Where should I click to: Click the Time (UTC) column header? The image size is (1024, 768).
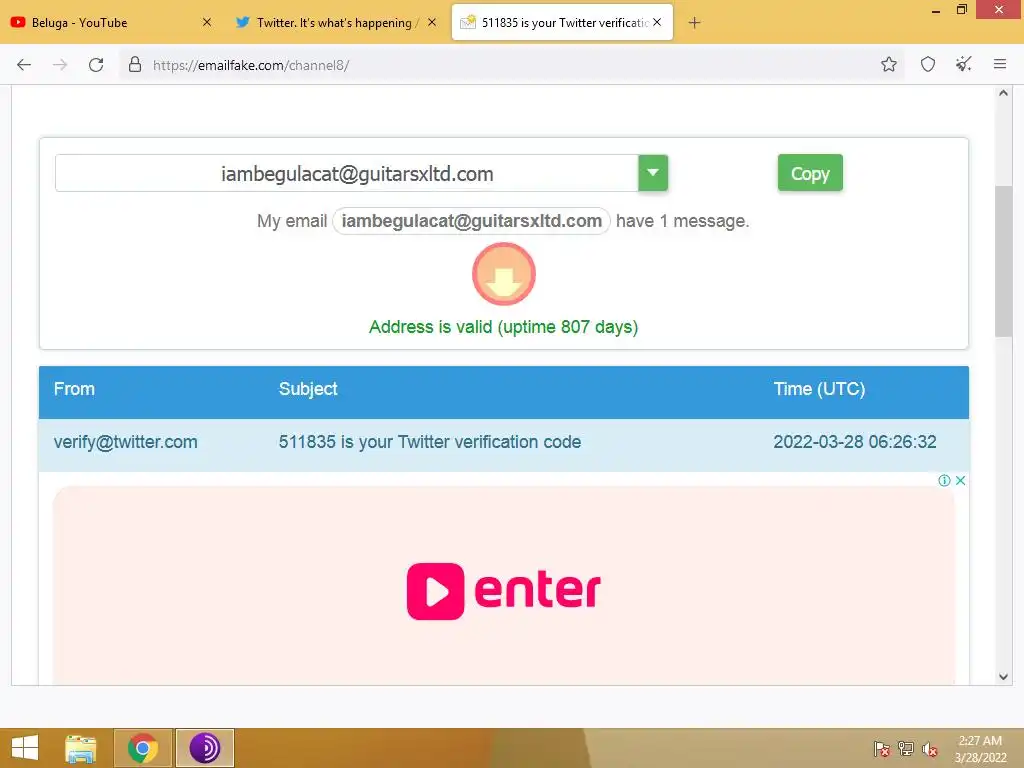(820, 389)
